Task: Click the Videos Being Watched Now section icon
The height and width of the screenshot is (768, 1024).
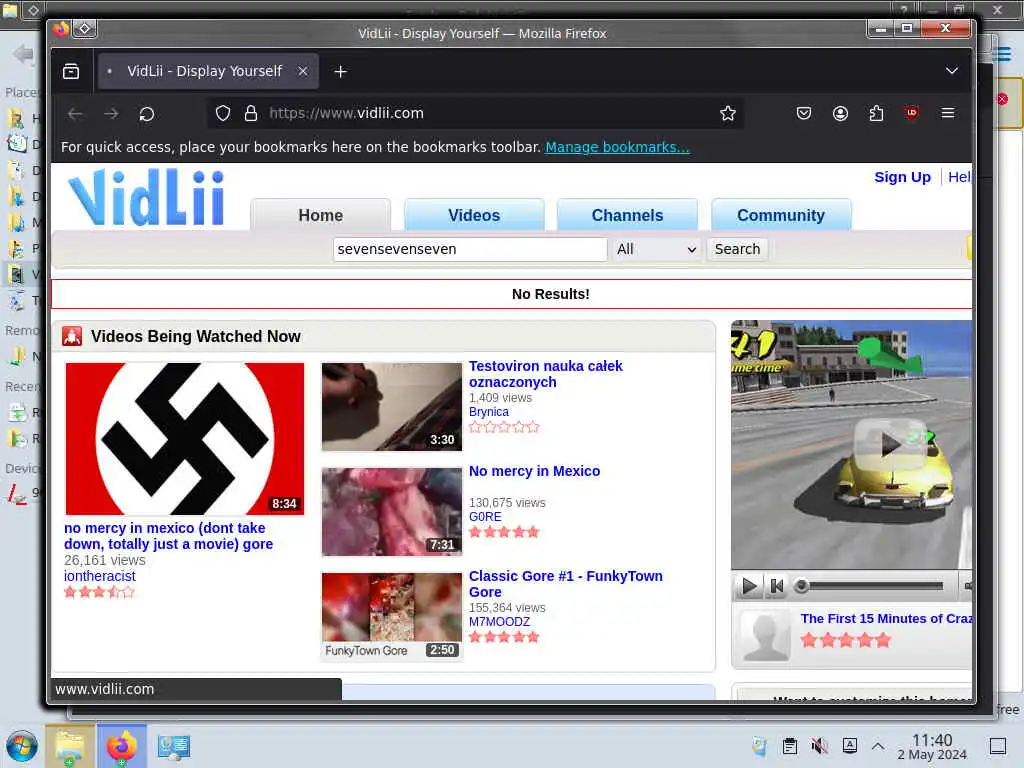Action: click(x=72, y=336)
